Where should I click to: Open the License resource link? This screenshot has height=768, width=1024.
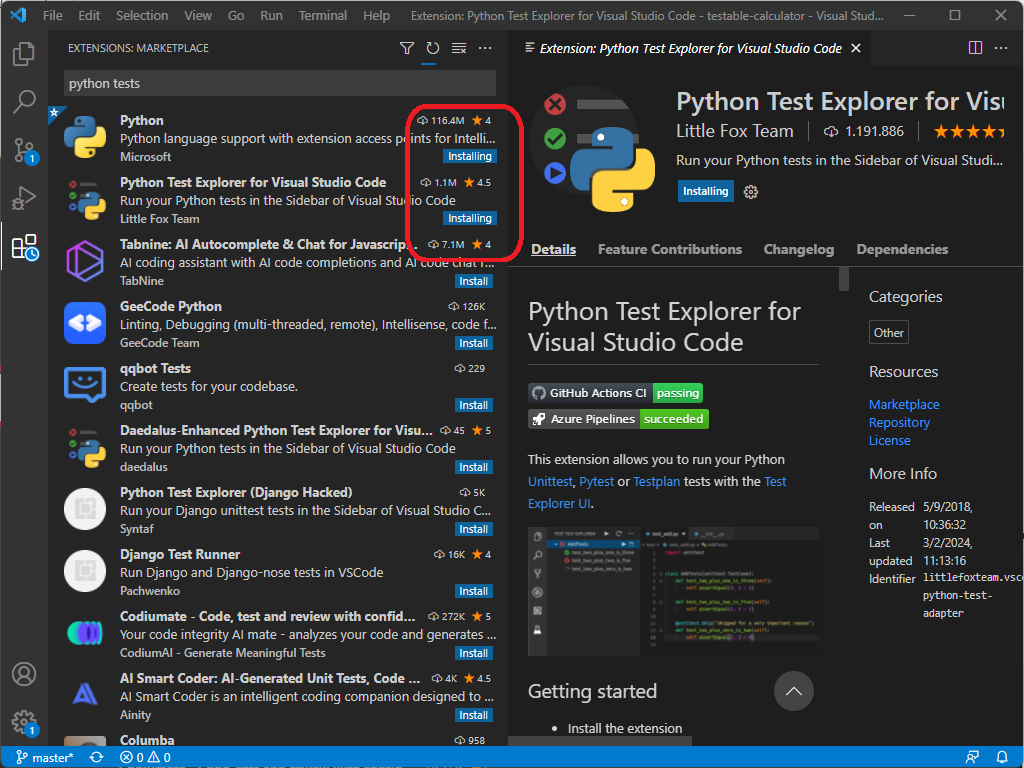tap(889, 441)
